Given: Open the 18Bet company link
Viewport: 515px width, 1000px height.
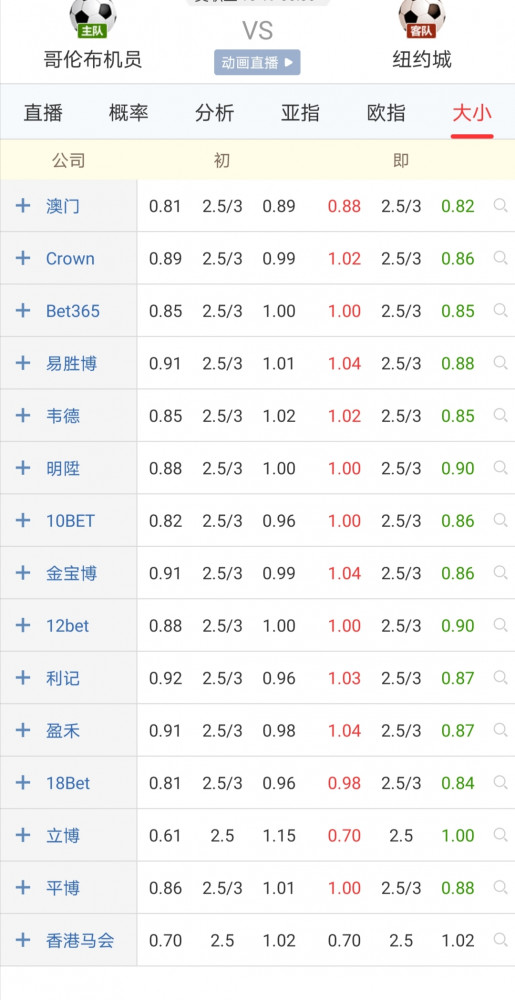Looking at the screenshot, I should (68, 783).
